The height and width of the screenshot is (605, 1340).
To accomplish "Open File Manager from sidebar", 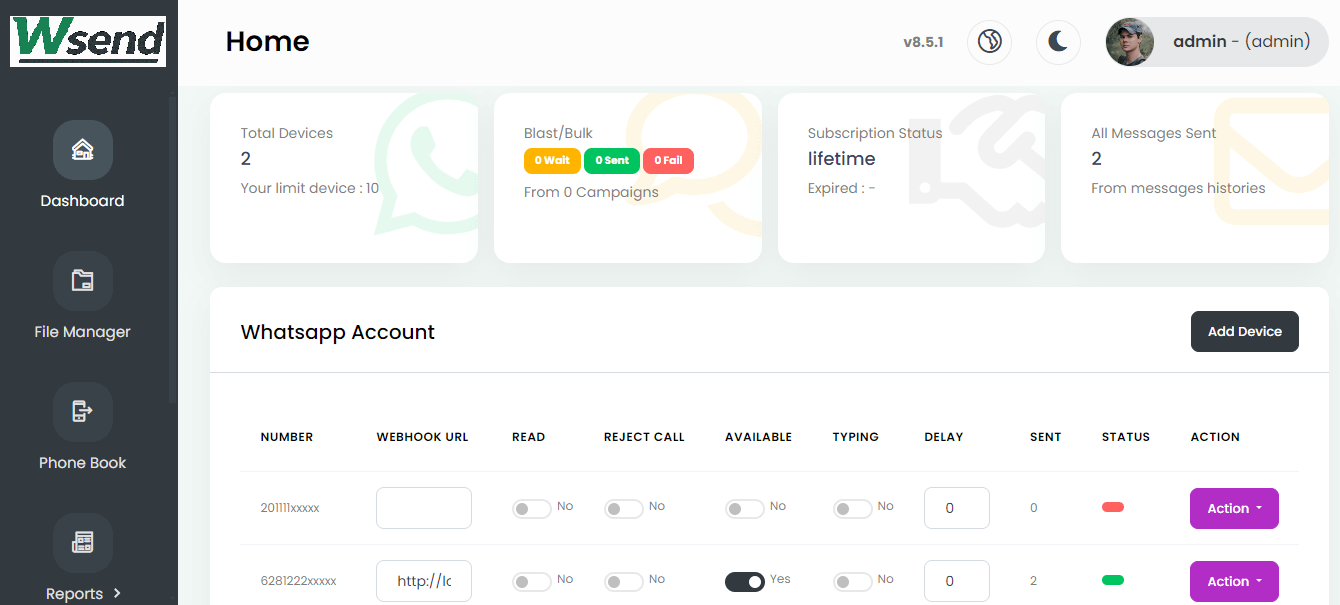I will [x=82, y=281].
